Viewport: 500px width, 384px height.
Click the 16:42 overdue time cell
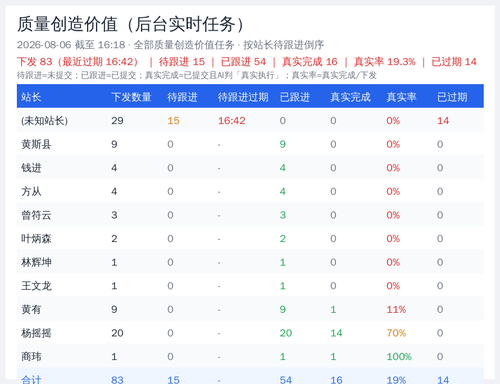coord(231,121)
